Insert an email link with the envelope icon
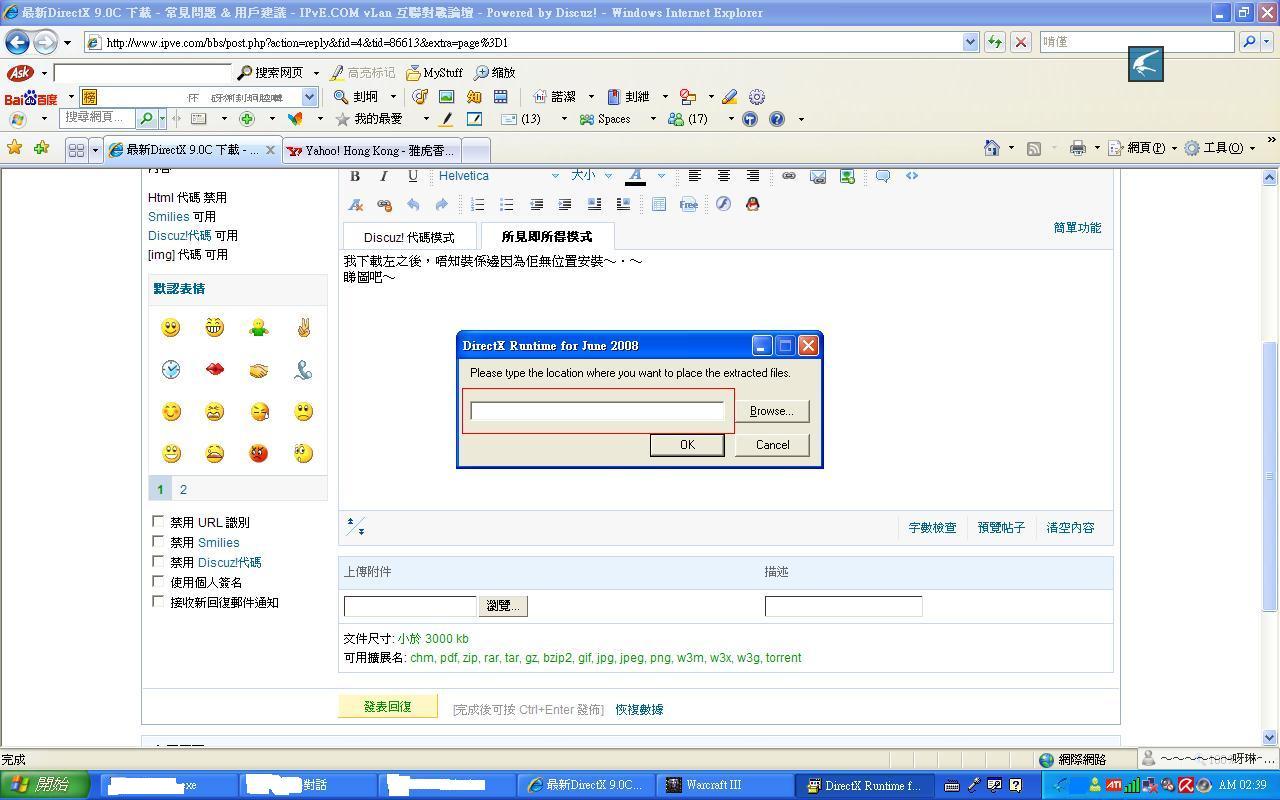1280x800 pixels. (x=817, y=176)
